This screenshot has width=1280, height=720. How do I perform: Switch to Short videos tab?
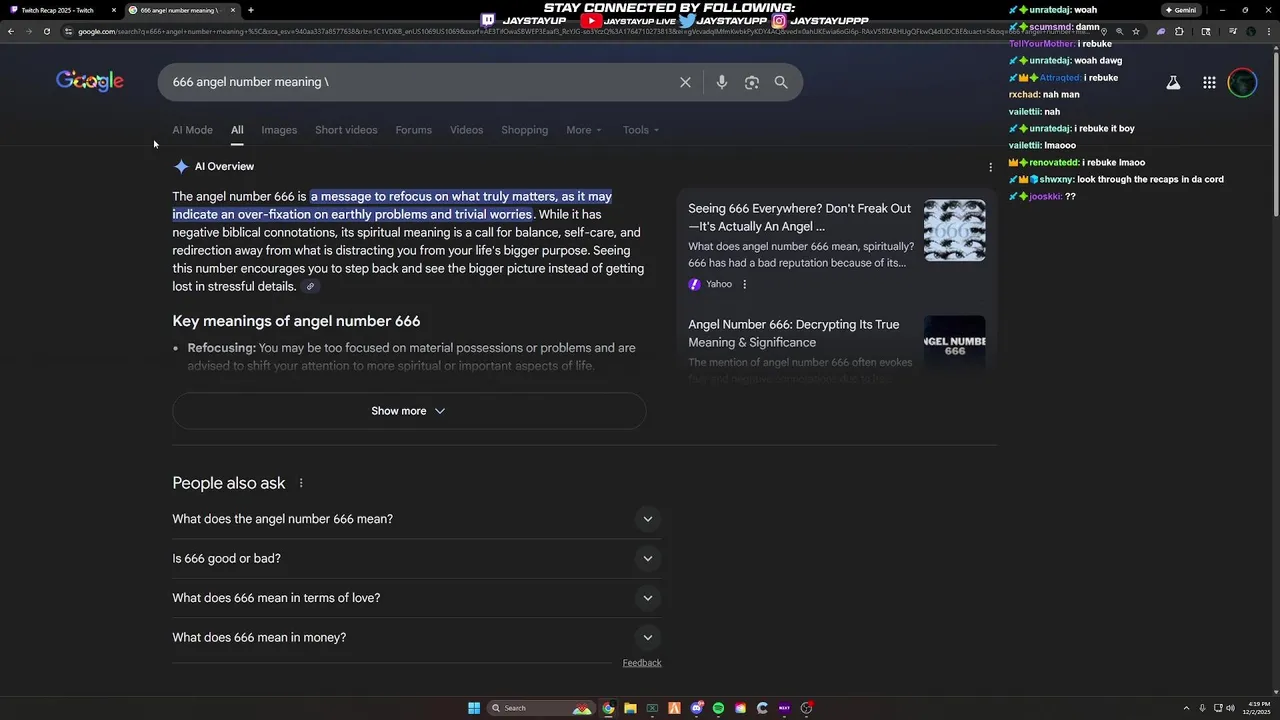point(346,130)
